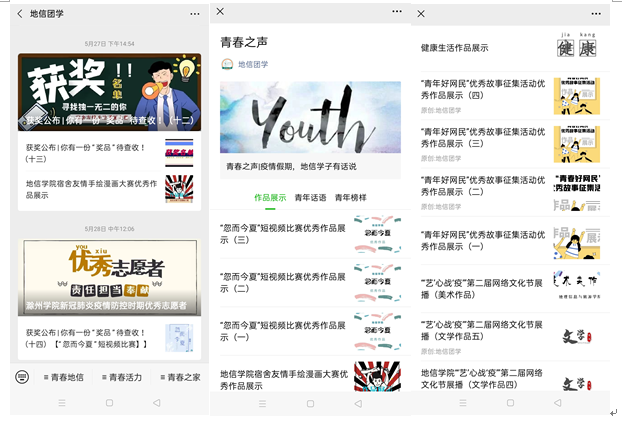The width and height of the screenshot is (622, 421).
Task: Tap Android back button under 青春之声 screen
Action: [358, 404]
